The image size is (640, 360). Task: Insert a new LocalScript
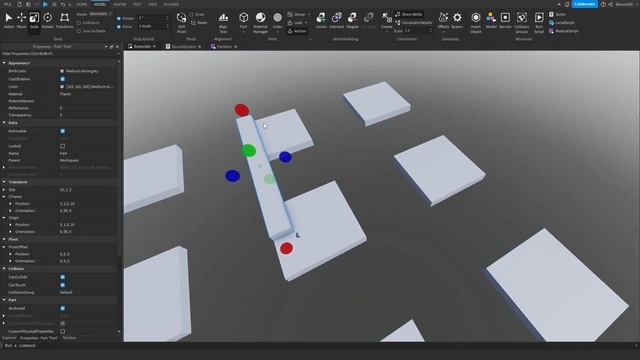(562, 22)
